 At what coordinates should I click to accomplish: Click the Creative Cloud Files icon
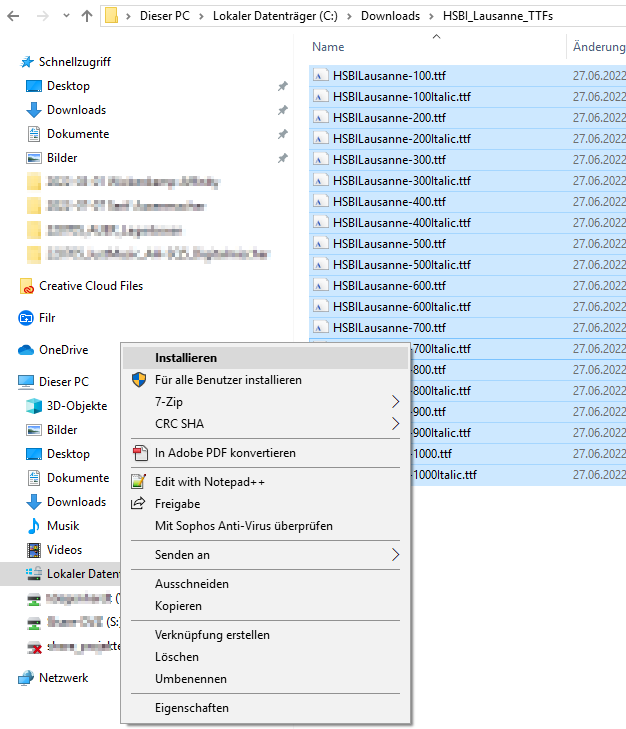pos(27,286)
